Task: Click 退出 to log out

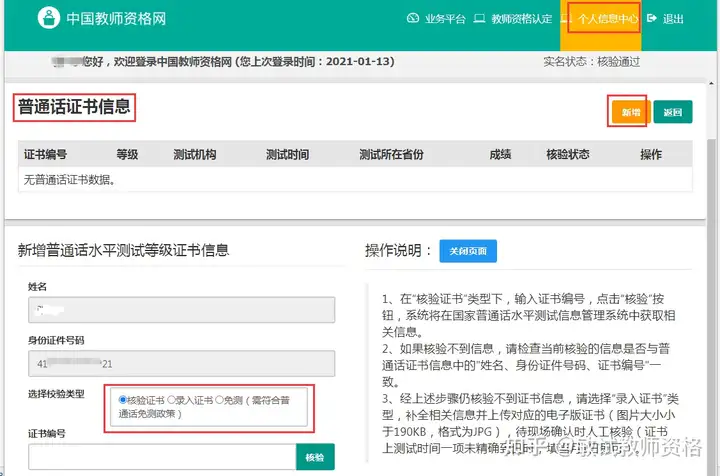Action: click(x=673, y=19)
